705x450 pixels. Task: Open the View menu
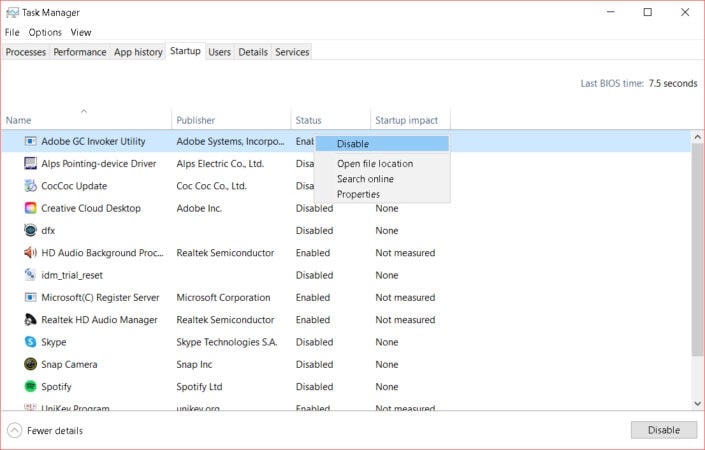[x=81, y=32]
